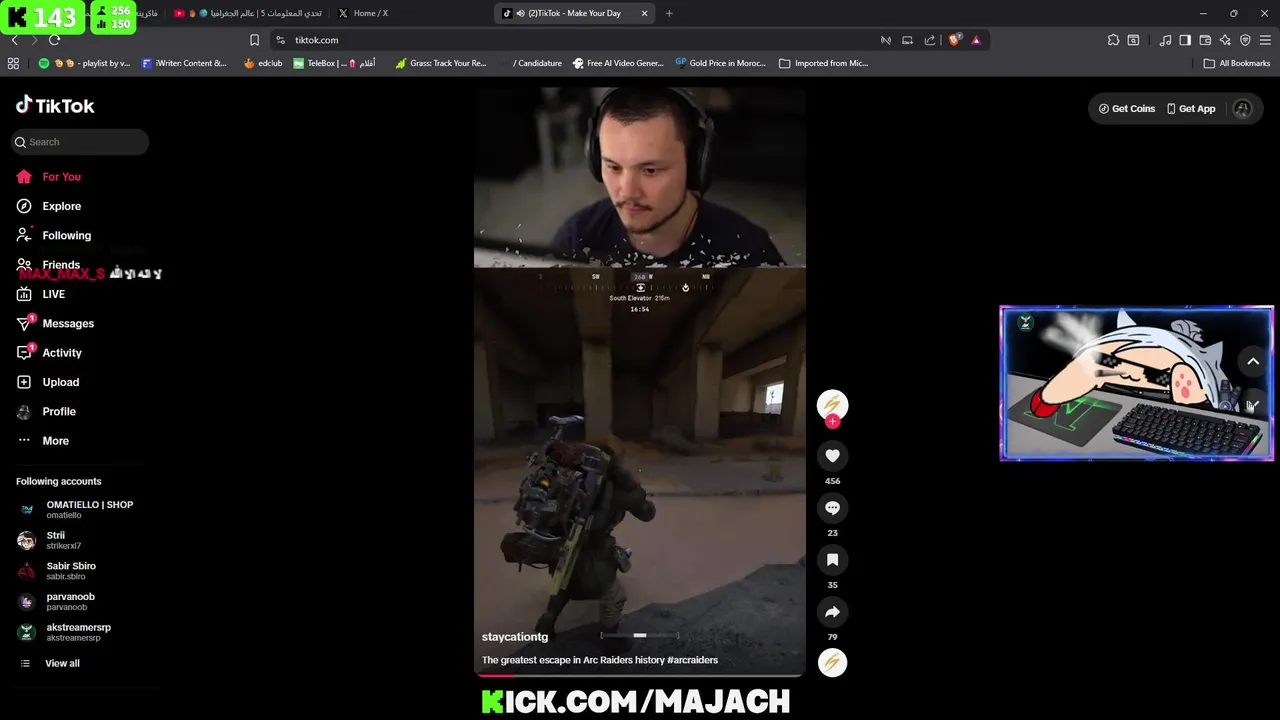Open edclub bookmark
Image resolution: width=1280 pixels, height=720 pixels.
pyautogui.click(x=263, y=63)
